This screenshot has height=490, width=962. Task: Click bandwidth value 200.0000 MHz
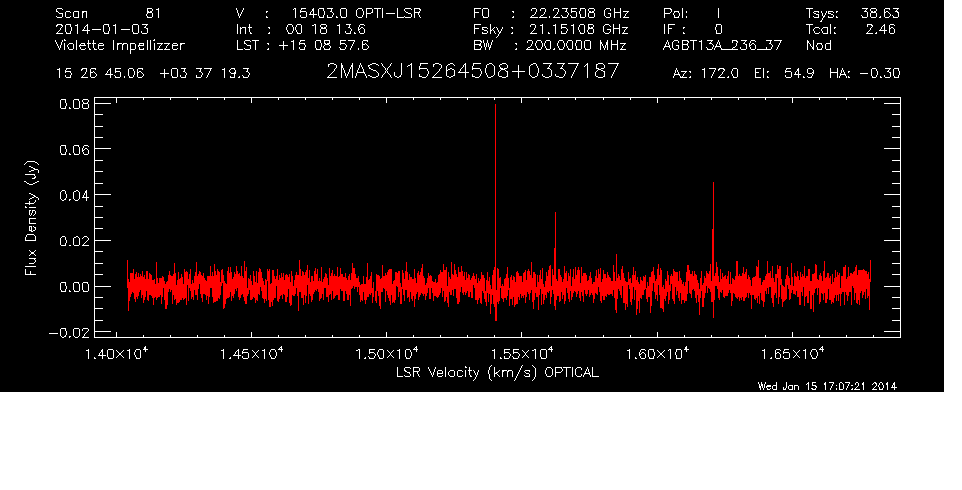(575, 45)
